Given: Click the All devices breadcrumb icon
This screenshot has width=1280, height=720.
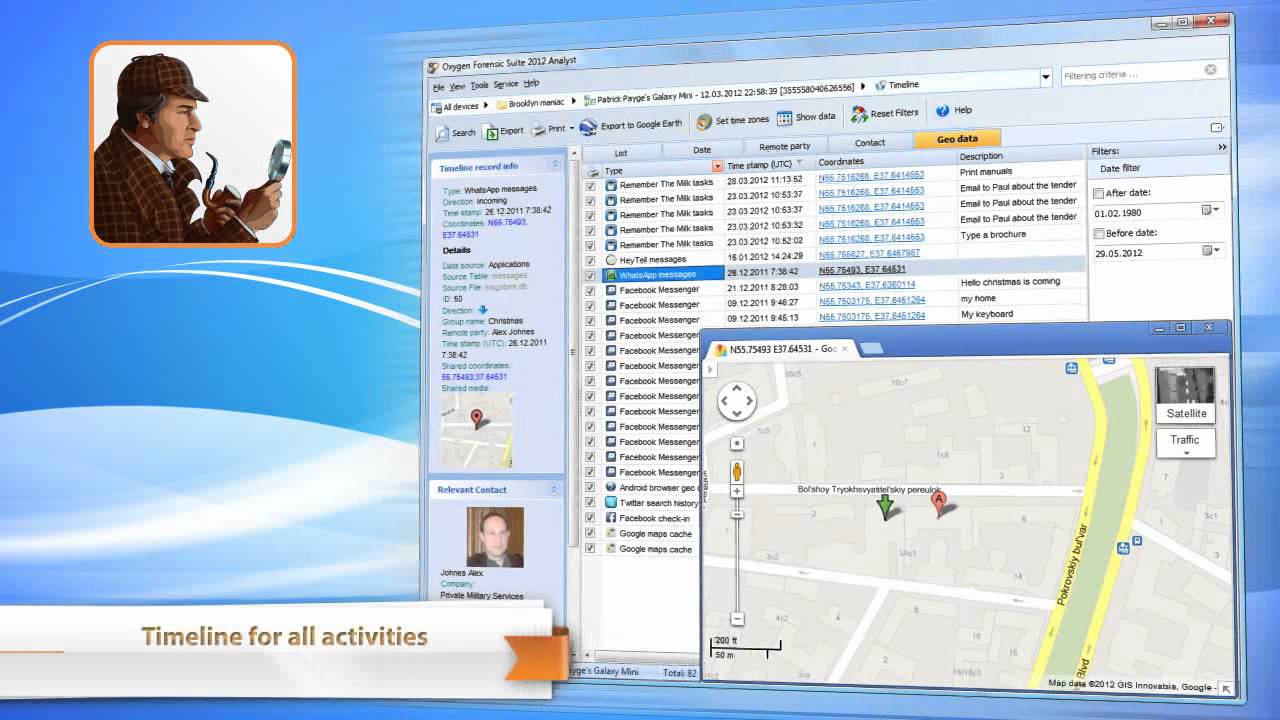Looking at the screenshot, I should [x=436, y=107].
